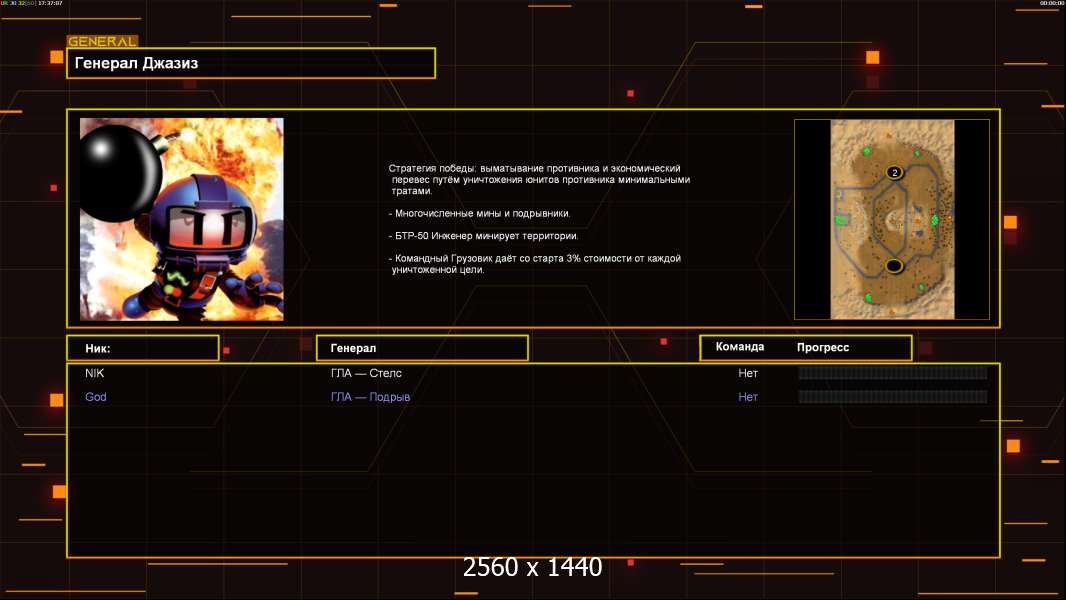Click the Командный Грузовик bonus line
Image resolution: width=1066 pixels, height=600 pixels.
[534, 264]
